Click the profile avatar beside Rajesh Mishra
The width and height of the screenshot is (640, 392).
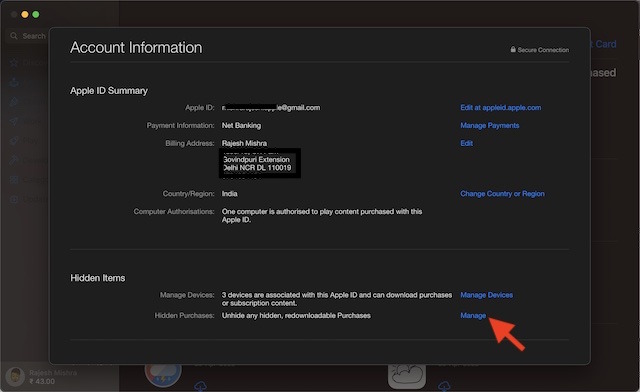16,377
